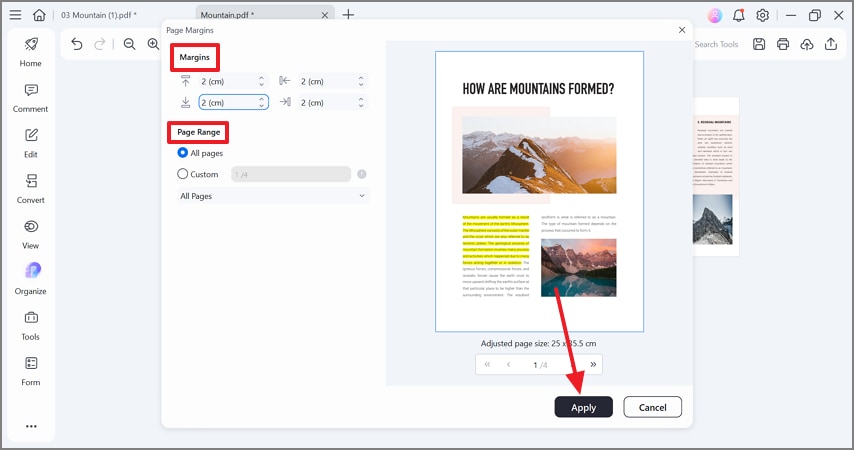Image resolution: width=854 pixels, height=450 pixels.
Task: Go to the first preview page
Action: pos(487,364)
